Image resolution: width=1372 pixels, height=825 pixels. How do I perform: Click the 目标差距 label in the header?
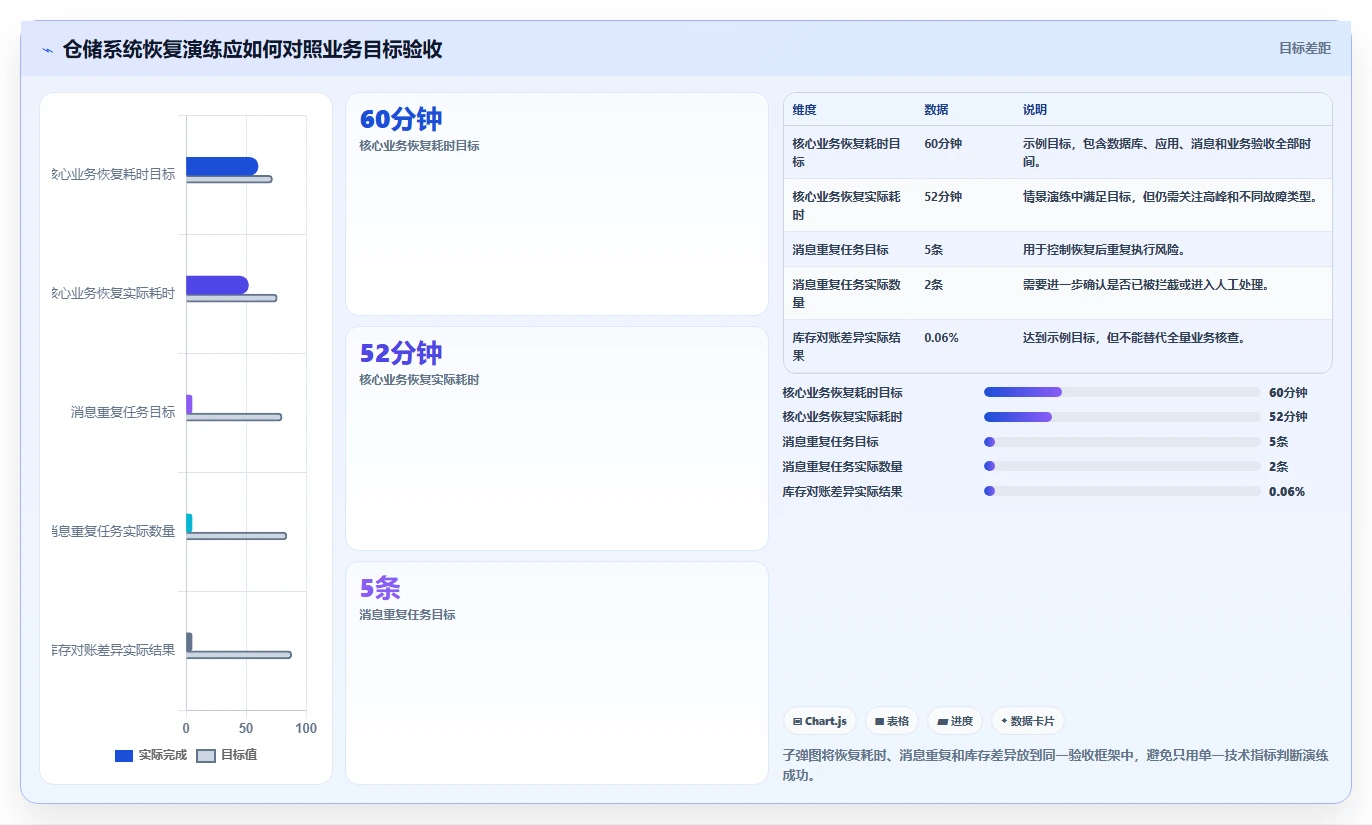[1305, 48]
